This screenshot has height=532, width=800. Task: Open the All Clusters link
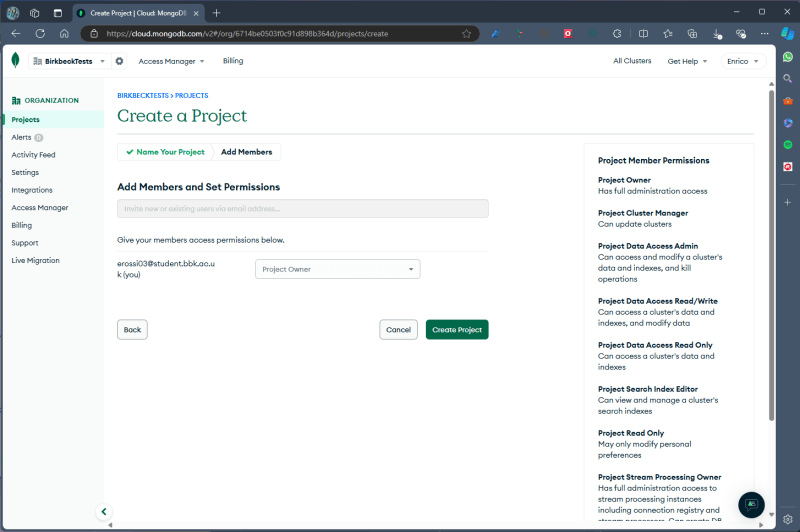632,61
